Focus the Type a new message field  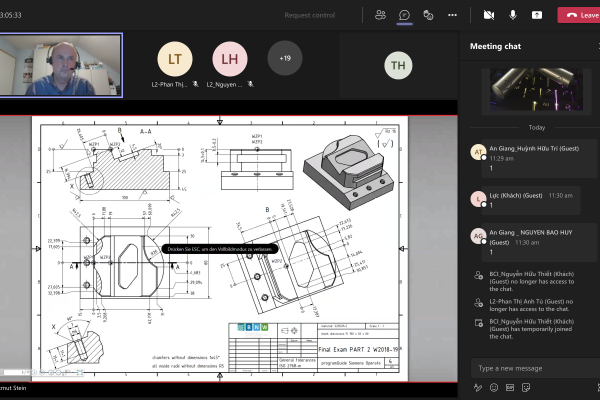click(x=530, y=367)
